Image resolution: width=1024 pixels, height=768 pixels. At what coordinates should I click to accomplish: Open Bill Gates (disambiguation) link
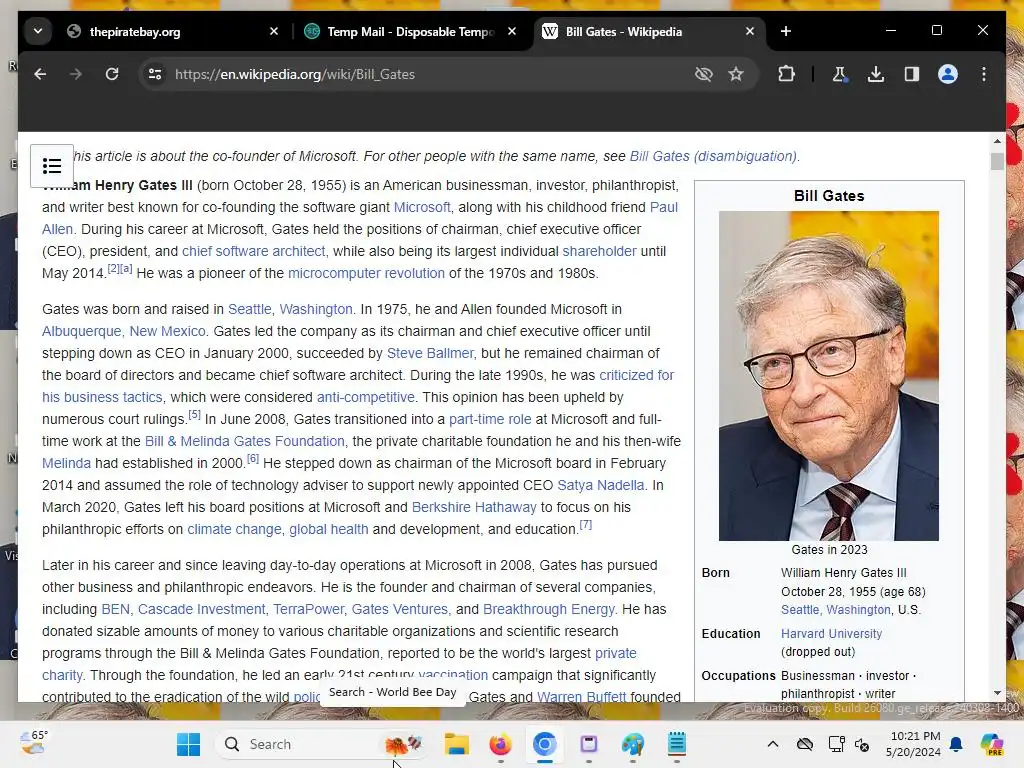(713, 157)
